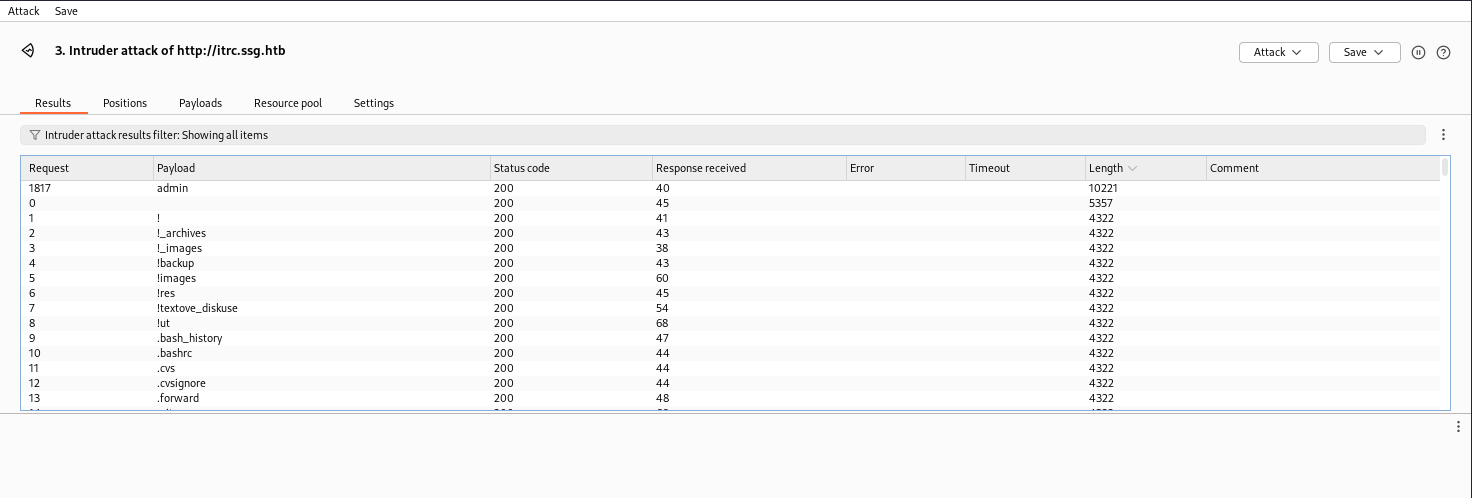The height and width of the screenshot is (498, 1472).
Task: Open the help question mark icon
Action: (x=1443, y=52)
